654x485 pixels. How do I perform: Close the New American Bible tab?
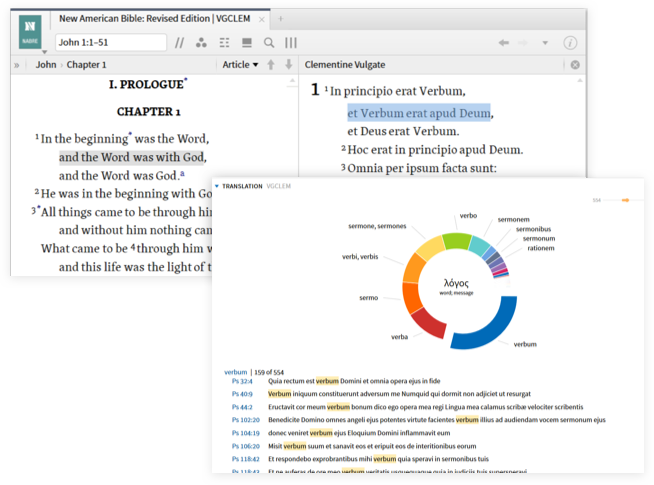click(262, 19)
